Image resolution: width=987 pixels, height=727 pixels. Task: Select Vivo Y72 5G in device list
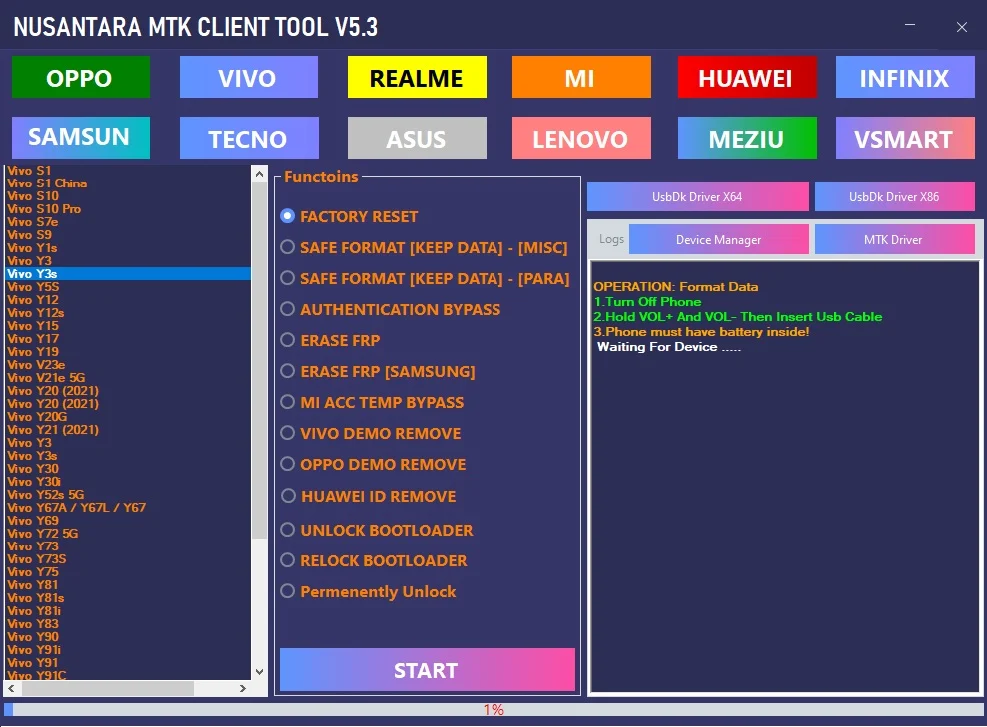pos(128,534)
